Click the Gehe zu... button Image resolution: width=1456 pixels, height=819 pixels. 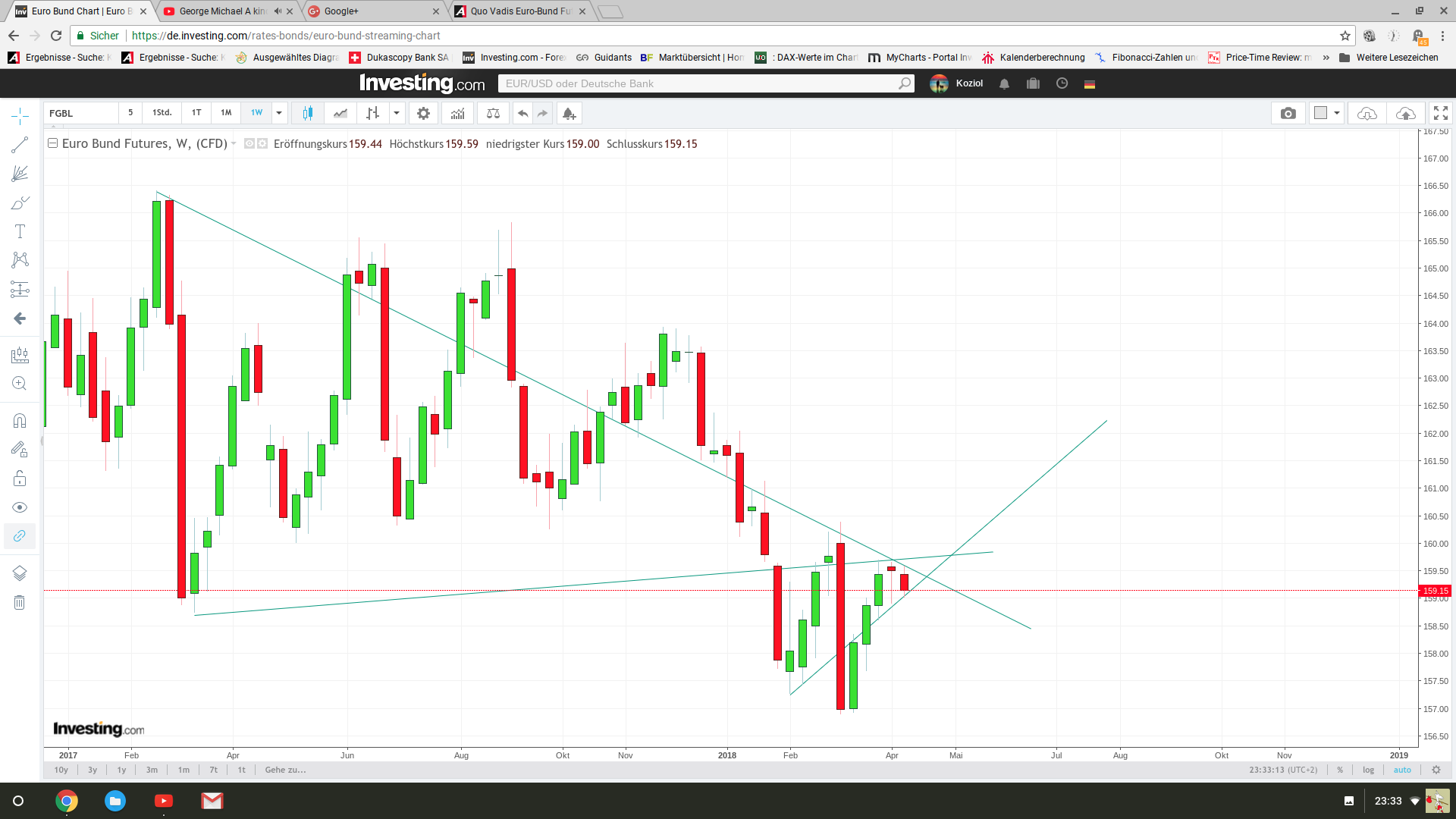pos(284,770)
